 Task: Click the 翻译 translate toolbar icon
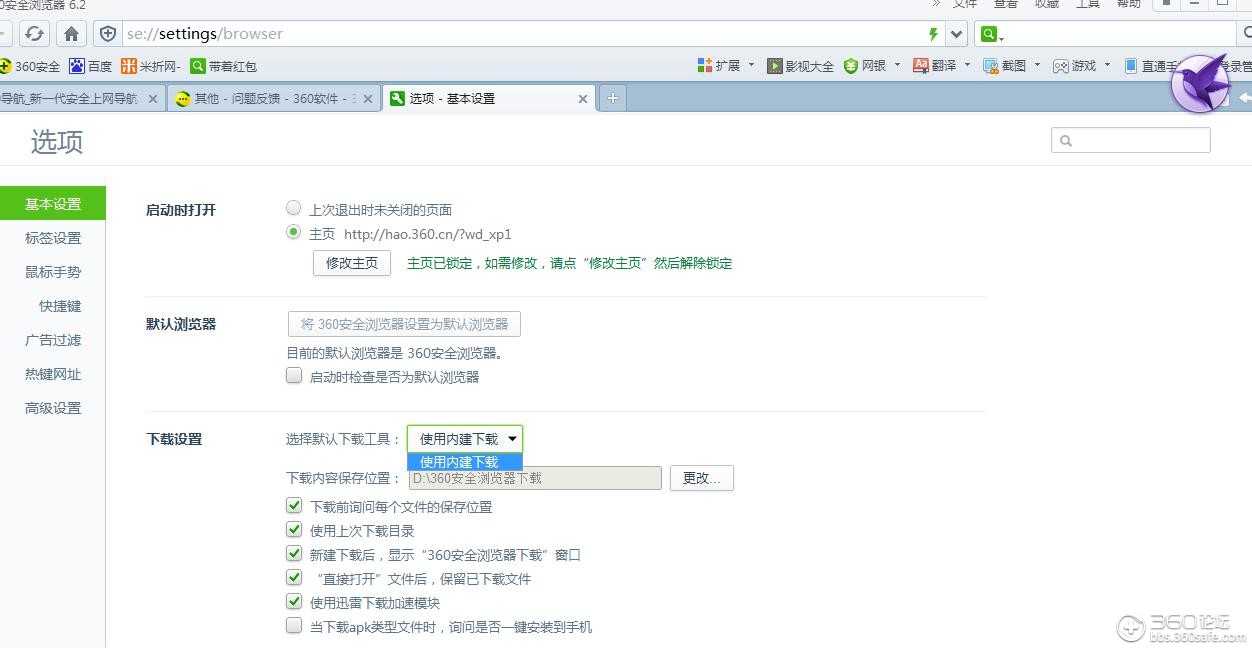[935, 66]
